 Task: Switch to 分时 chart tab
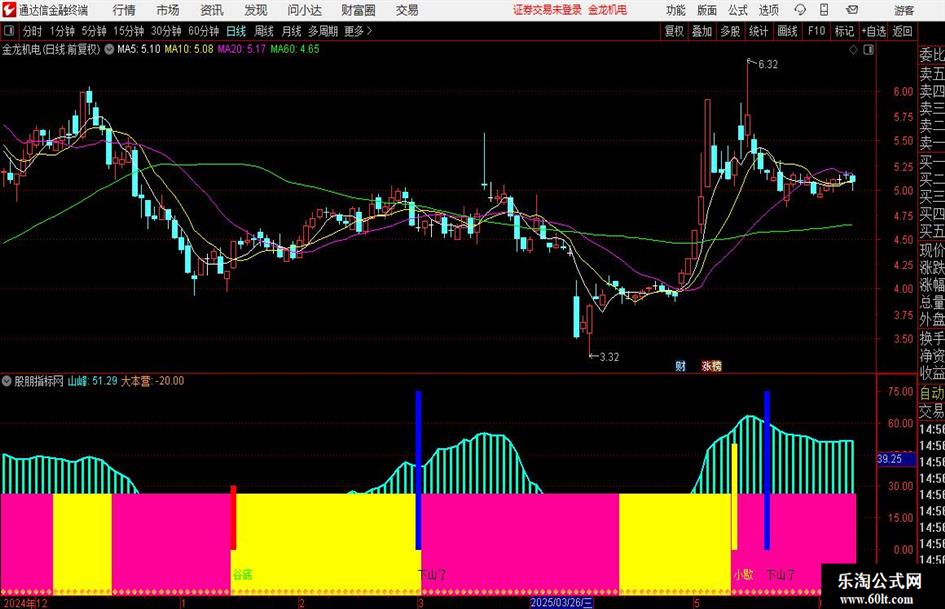32,31
